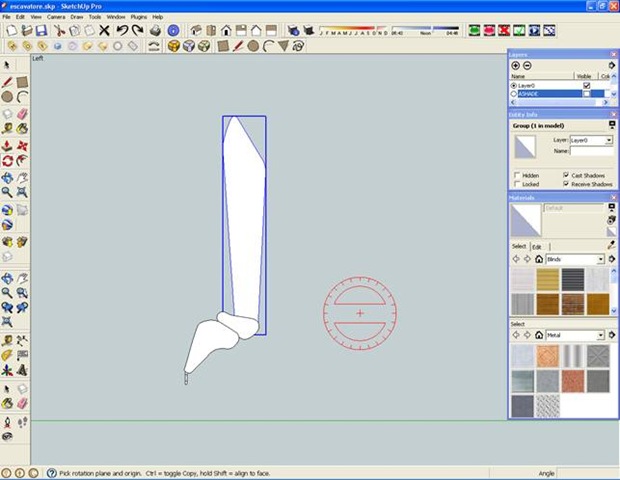
Task: Pick the eyedropper sample paint tool
Action: [611, 245]
